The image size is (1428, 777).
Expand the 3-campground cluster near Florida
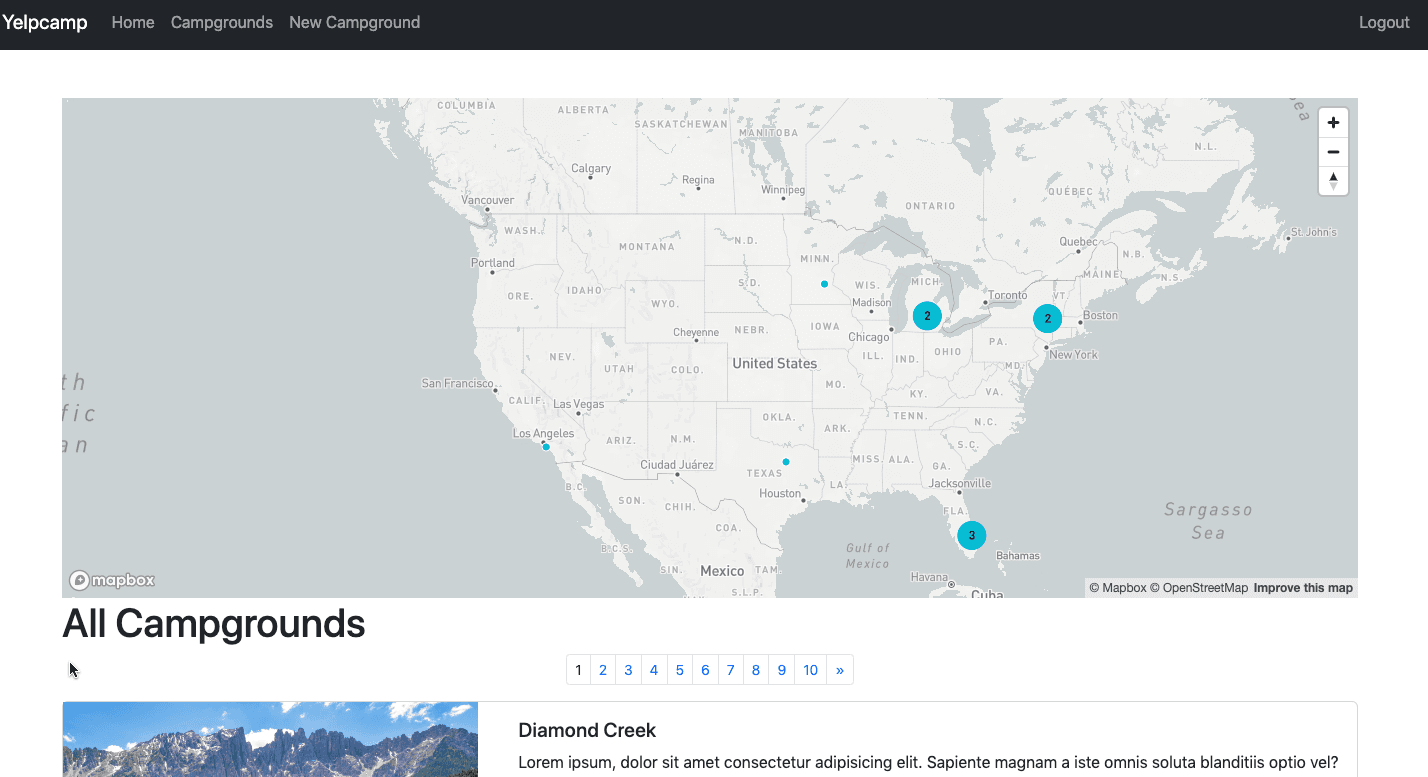click(971, 535)
